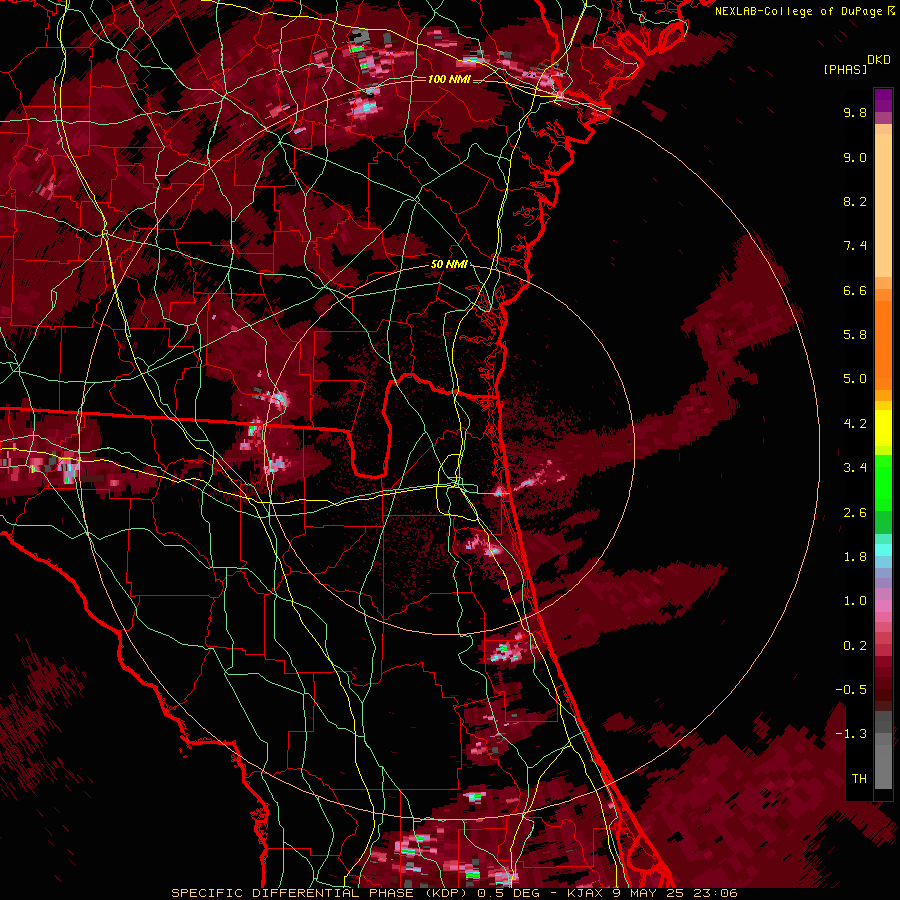Click the 100 NMI range ring label
Image resolution: width=900 pixels, height=900 pixels.
[449, 79]
